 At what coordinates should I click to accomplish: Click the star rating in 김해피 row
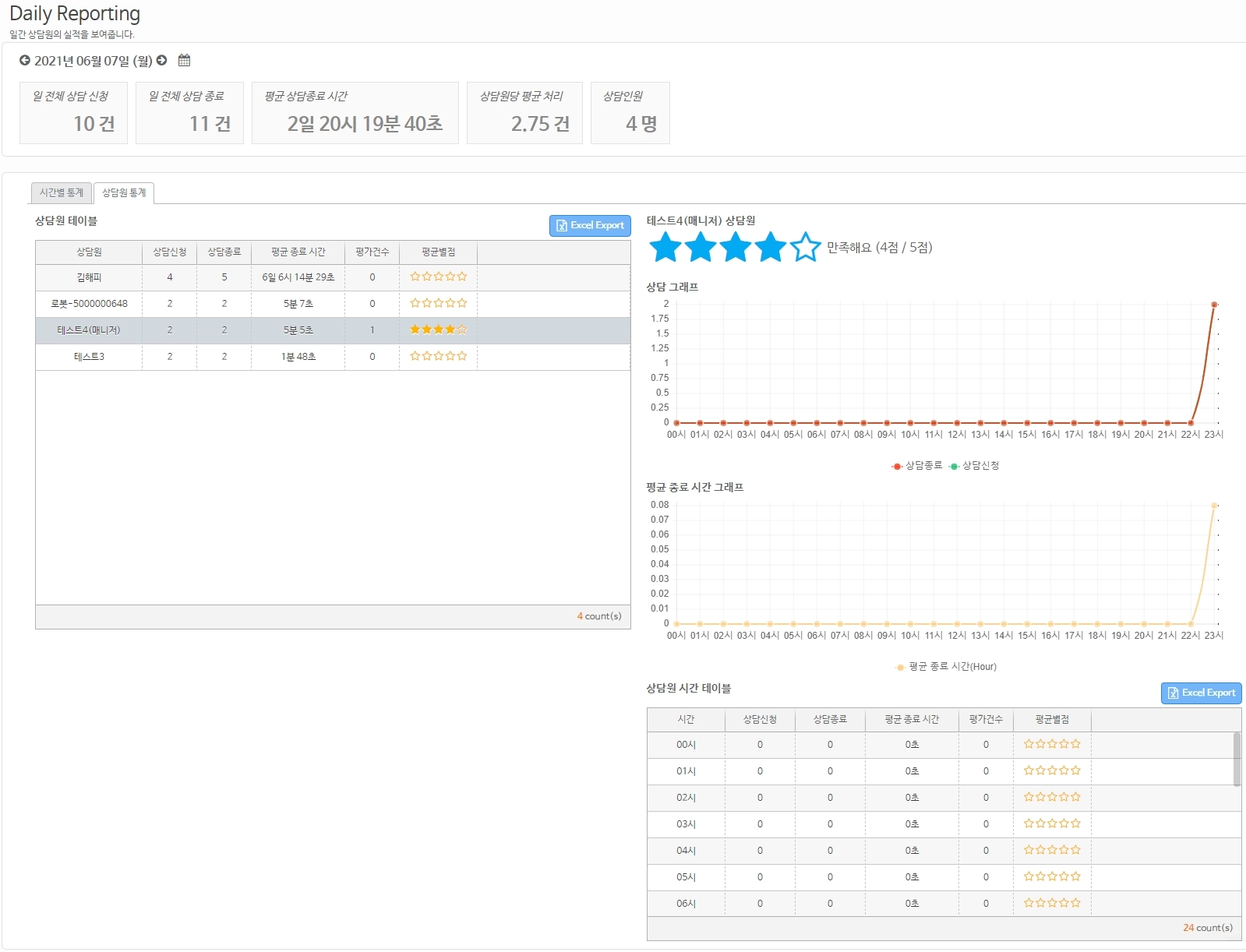tap(439, 277)
